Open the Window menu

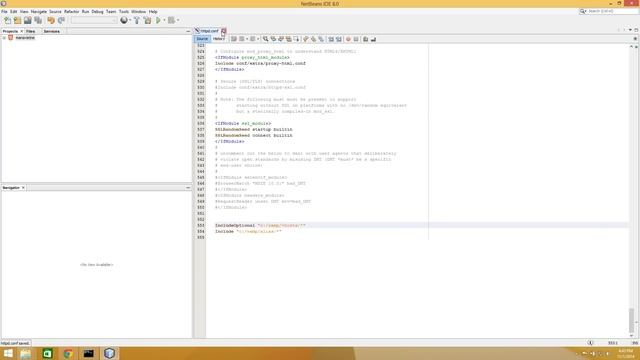[138, 11]
